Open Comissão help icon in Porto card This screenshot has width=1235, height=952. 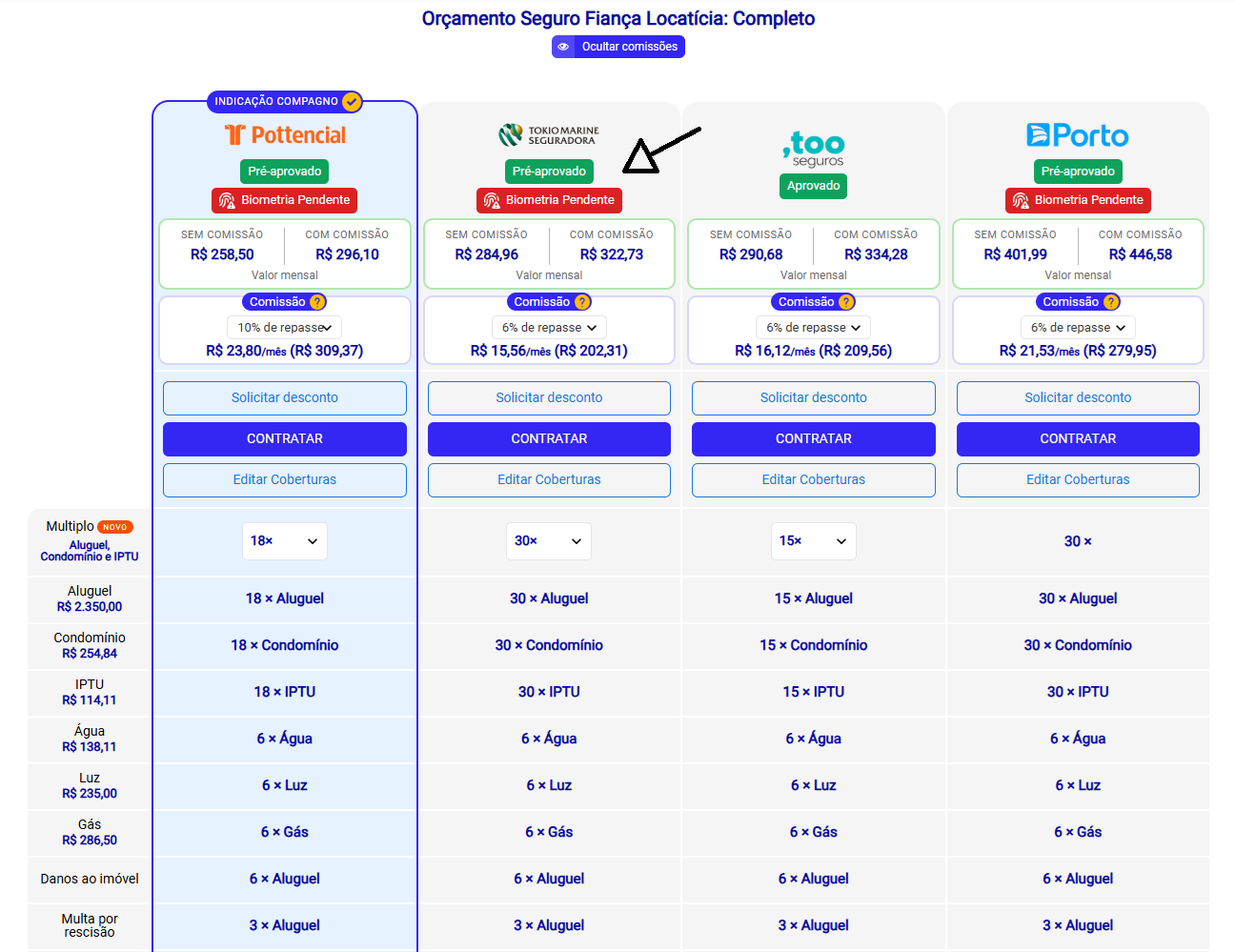coord(1111,302)
